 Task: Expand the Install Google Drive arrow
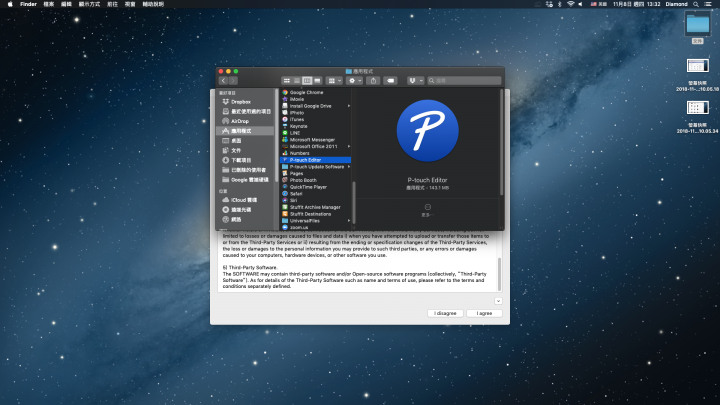point(349,106)
